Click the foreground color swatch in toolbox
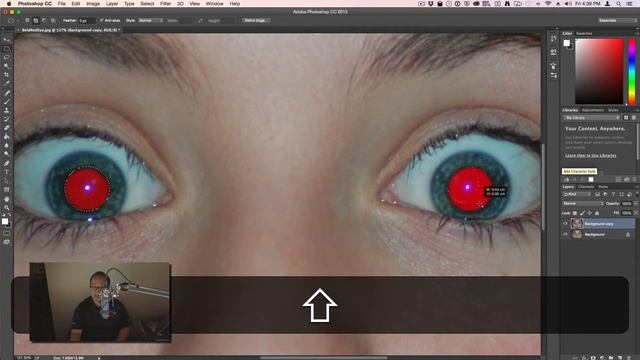Image resolution: width=640 pixels, height=360 pixels. [4, 221]
